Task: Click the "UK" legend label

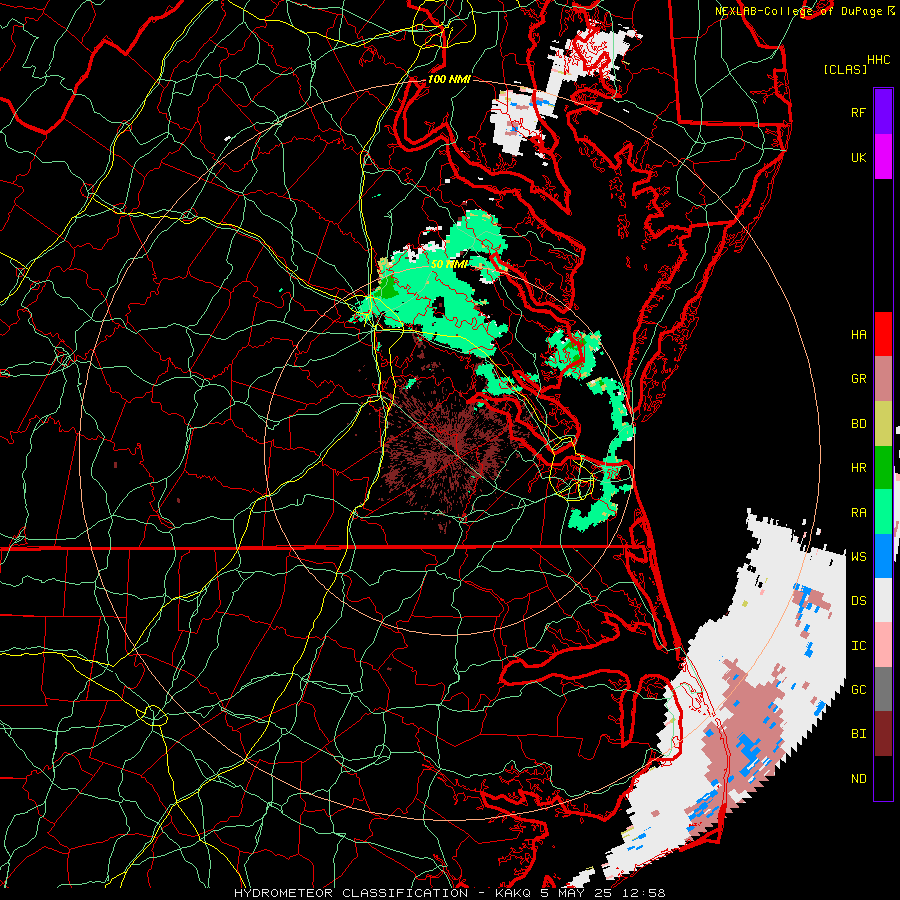Action: pos(858,157)
